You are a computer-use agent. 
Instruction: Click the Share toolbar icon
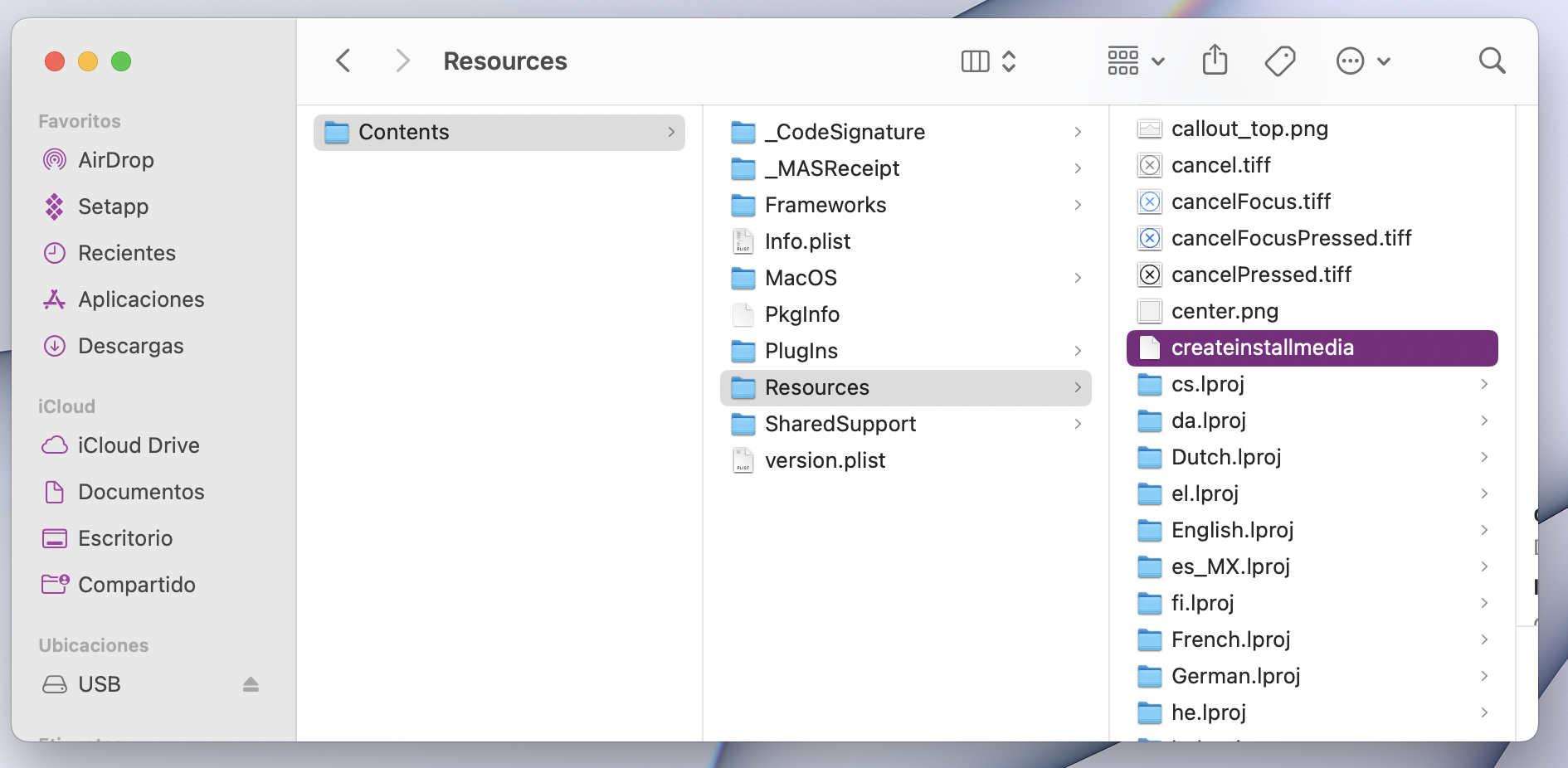point(1215,61)
